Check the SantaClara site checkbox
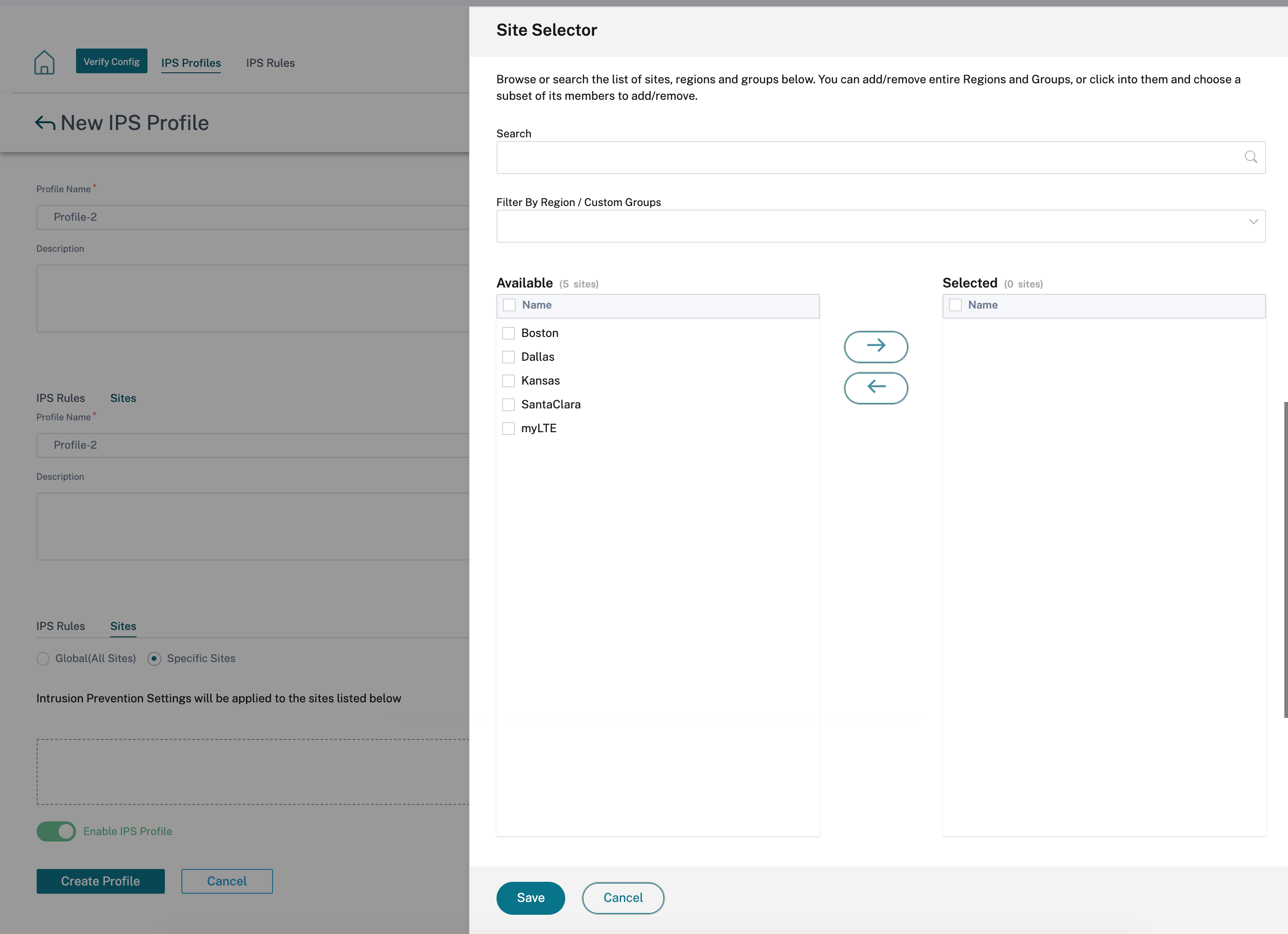 click(x=508, y=405)
